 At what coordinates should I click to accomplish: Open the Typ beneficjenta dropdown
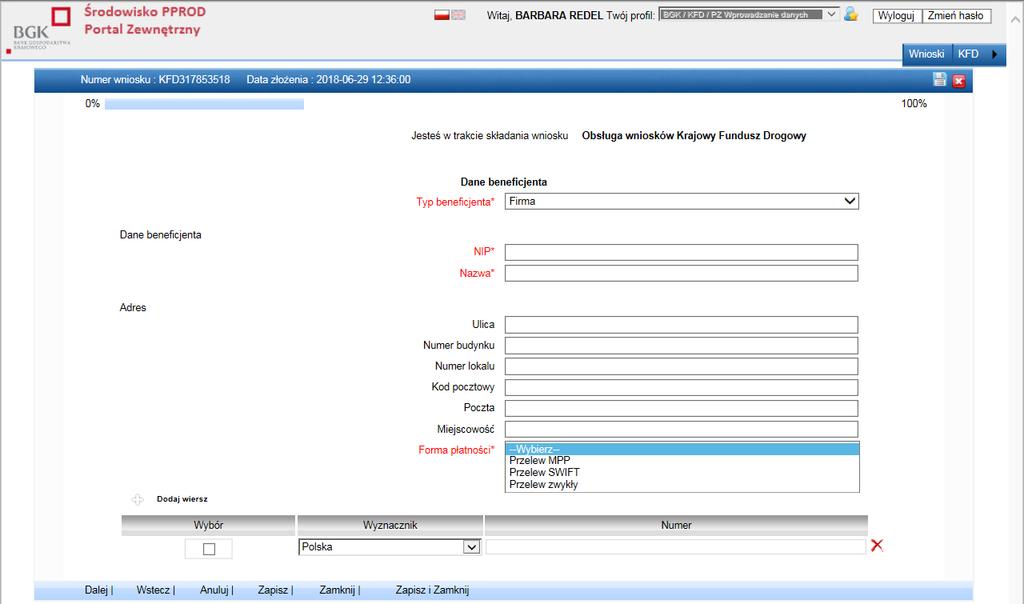click(682, 201)
